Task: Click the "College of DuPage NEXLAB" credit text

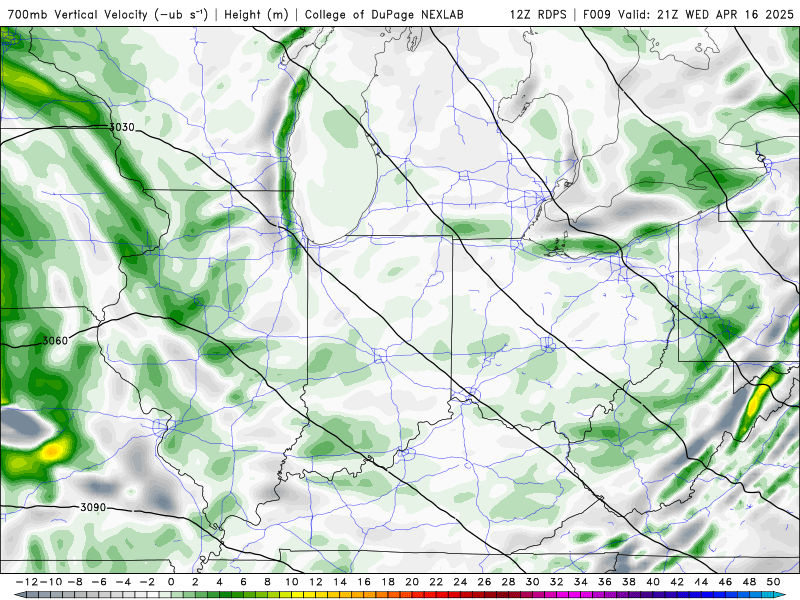Action: pyautogui.click(x=384, y=14)
